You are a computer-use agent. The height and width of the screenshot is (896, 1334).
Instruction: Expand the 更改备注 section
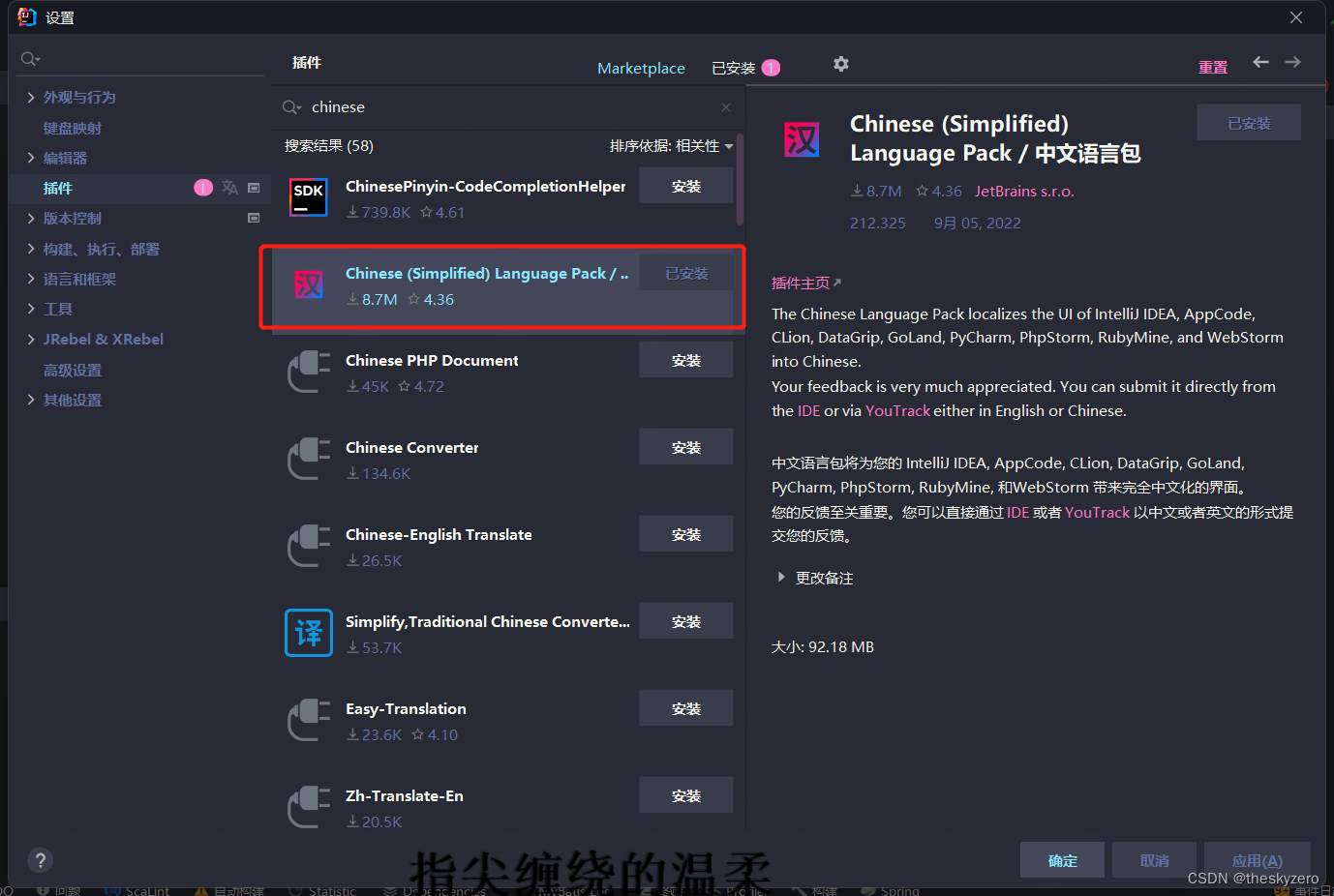[781, 578]
